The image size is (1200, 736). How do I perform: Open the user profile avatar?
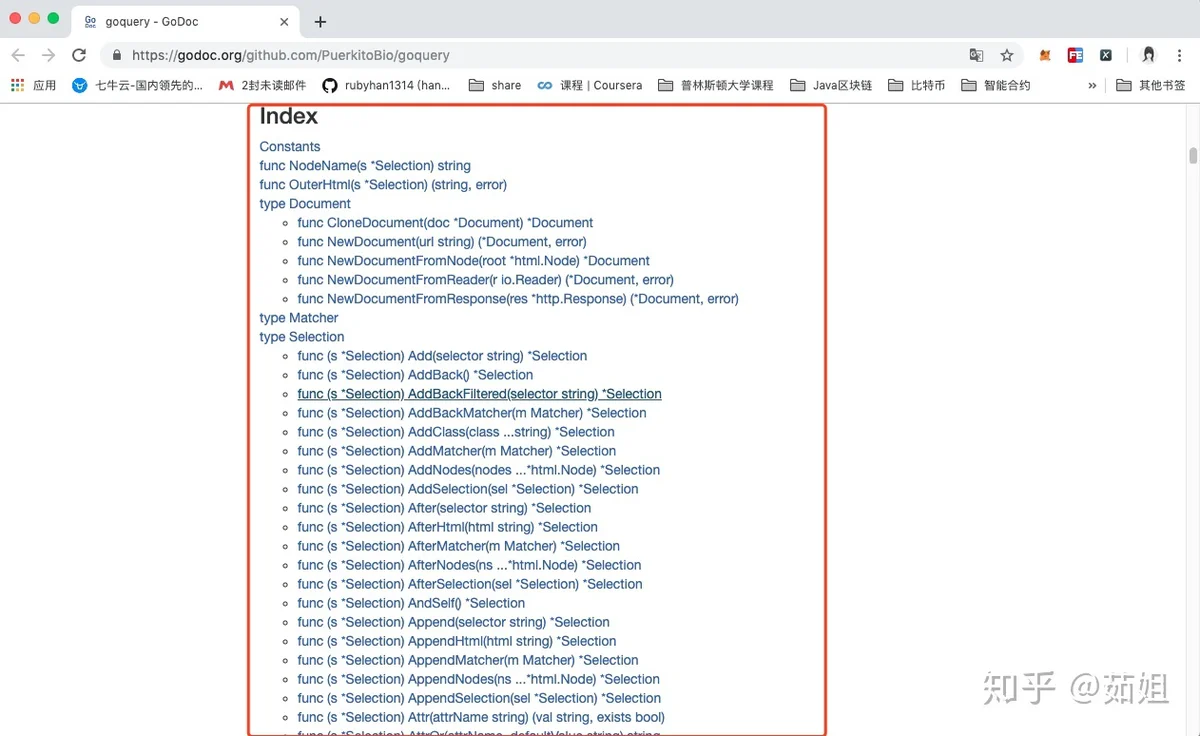point(1148,56)
